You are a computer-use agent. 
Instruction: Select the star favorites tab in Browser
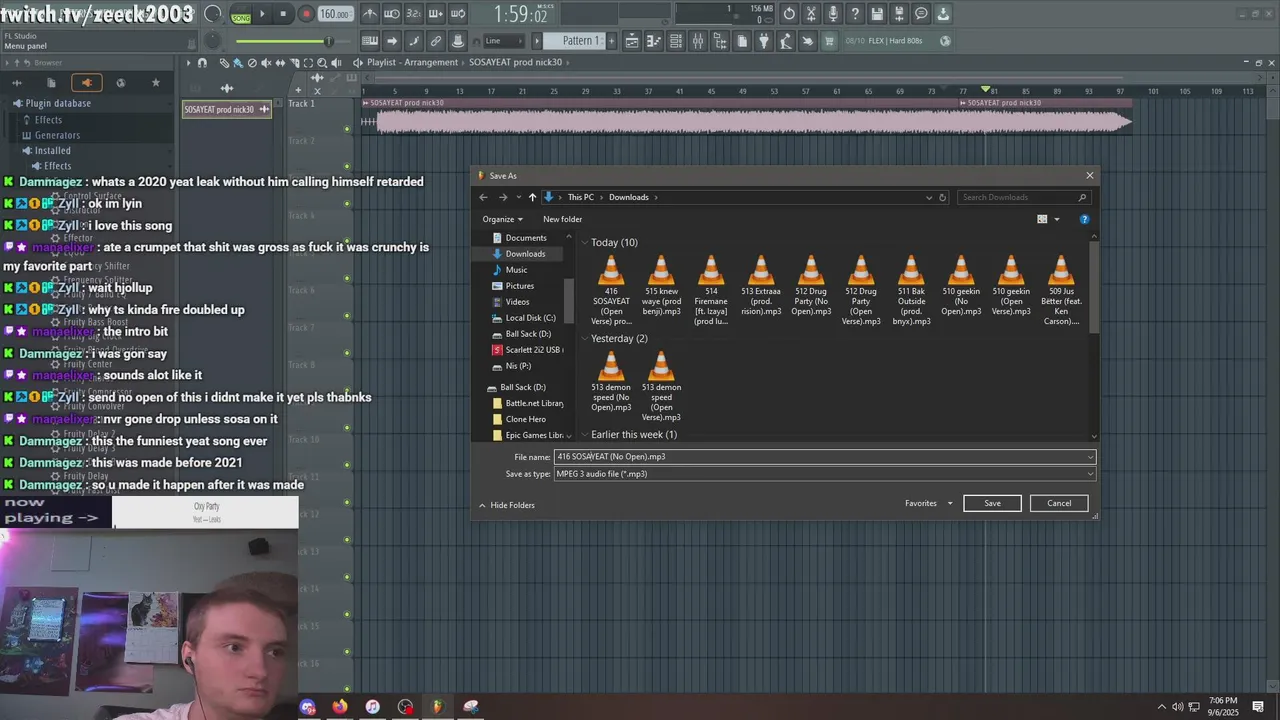click(x=155, y=83)
